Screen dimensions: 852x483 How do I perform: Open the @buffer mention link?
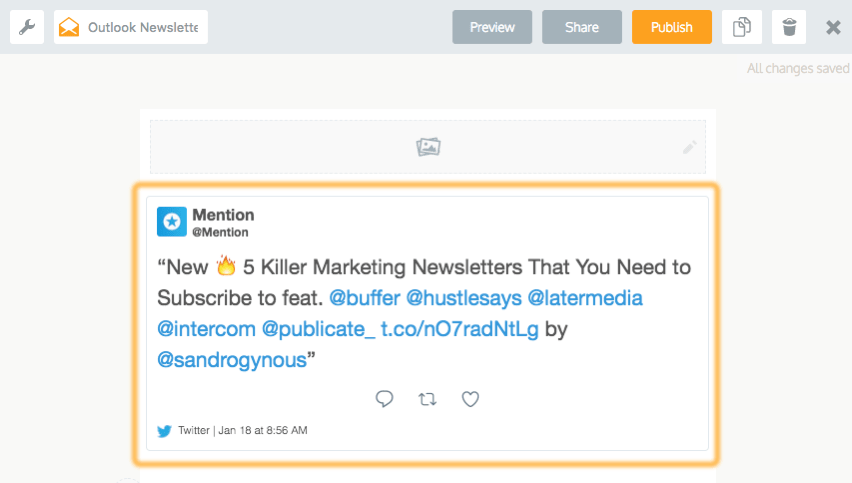(x=365, y=298)
